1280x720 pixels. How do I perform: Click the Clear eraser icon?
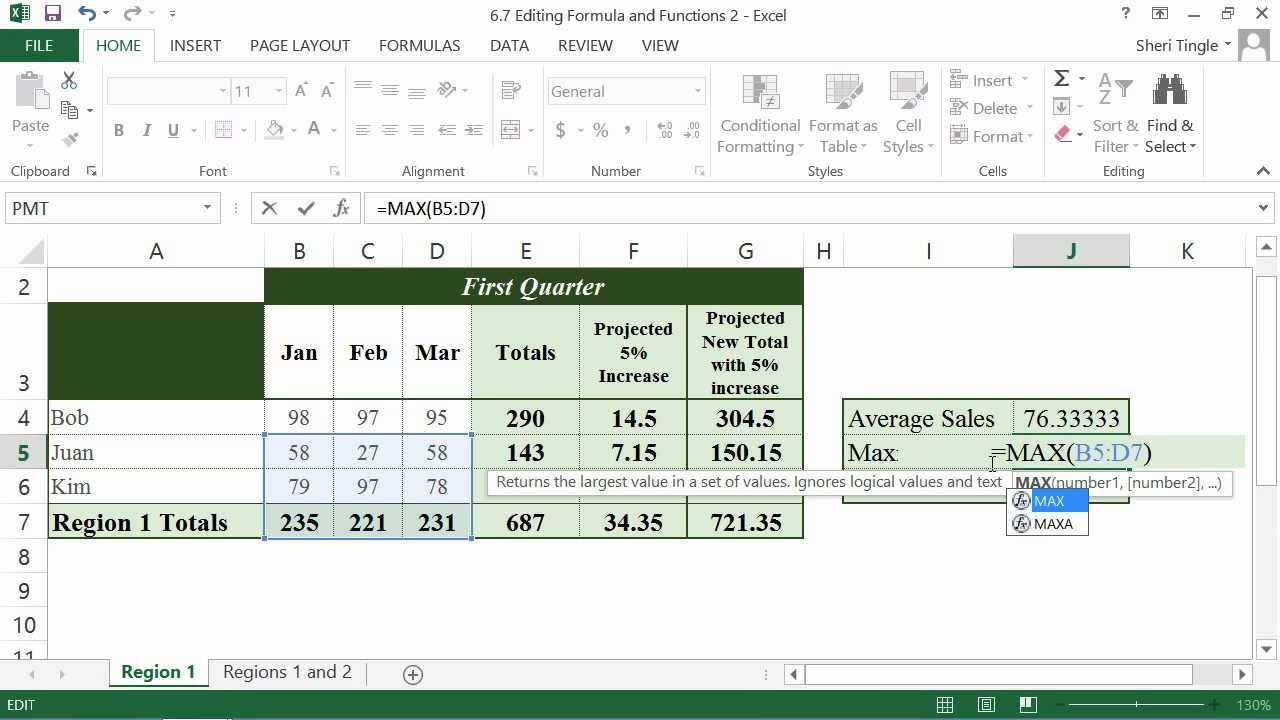click(x=1061, y=134)
